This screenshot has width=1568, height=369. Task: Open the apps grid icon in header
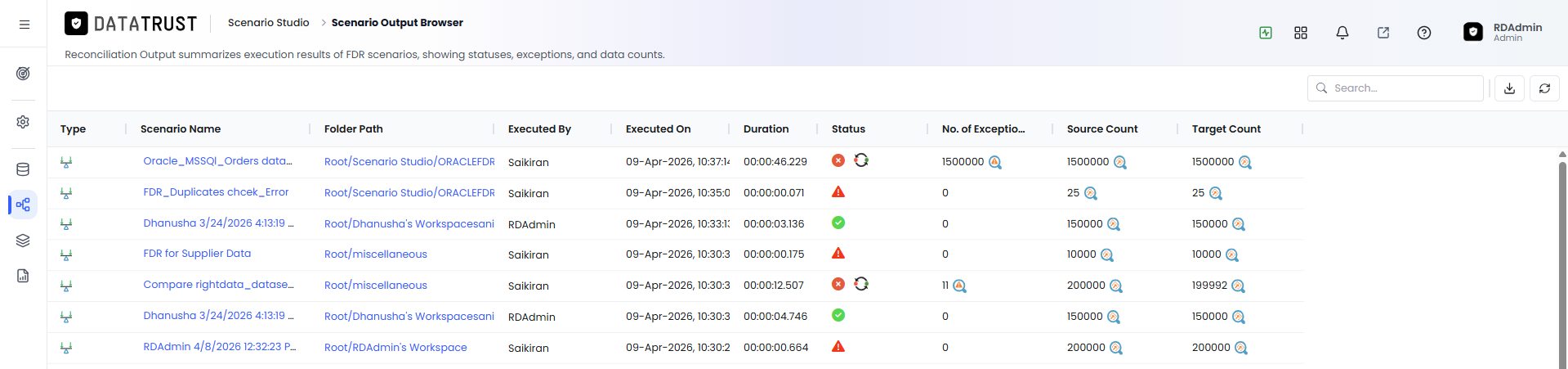tap(1301, 33)
